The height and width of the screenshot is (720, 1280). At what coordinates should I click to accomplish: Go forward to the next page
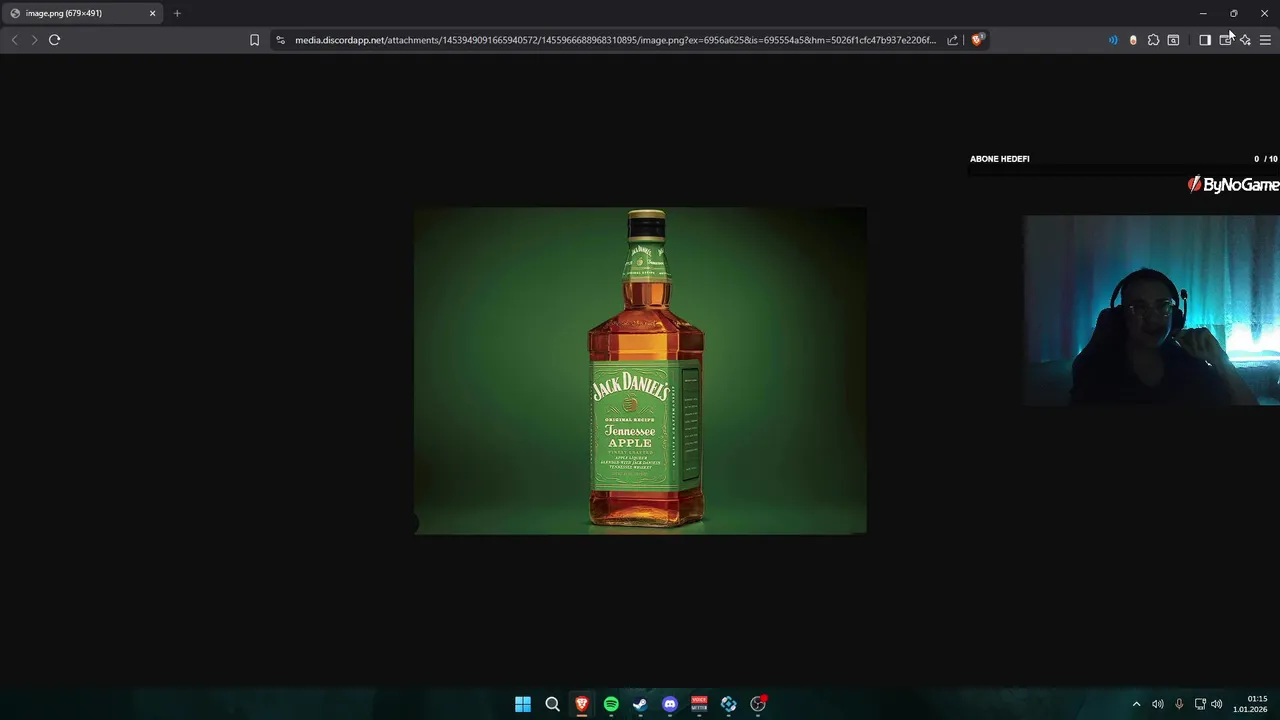click(x=34, y=40)
